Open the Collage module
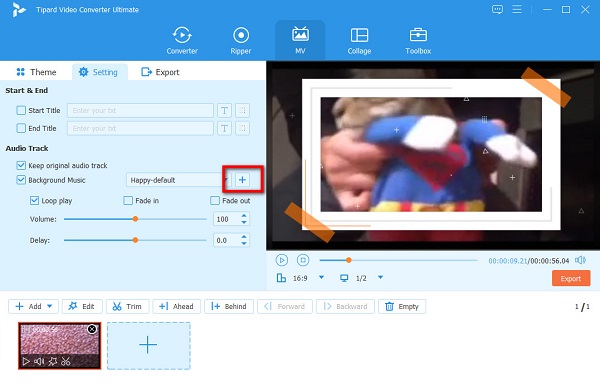Screen dimensions: 600x387 pos(359,41)
